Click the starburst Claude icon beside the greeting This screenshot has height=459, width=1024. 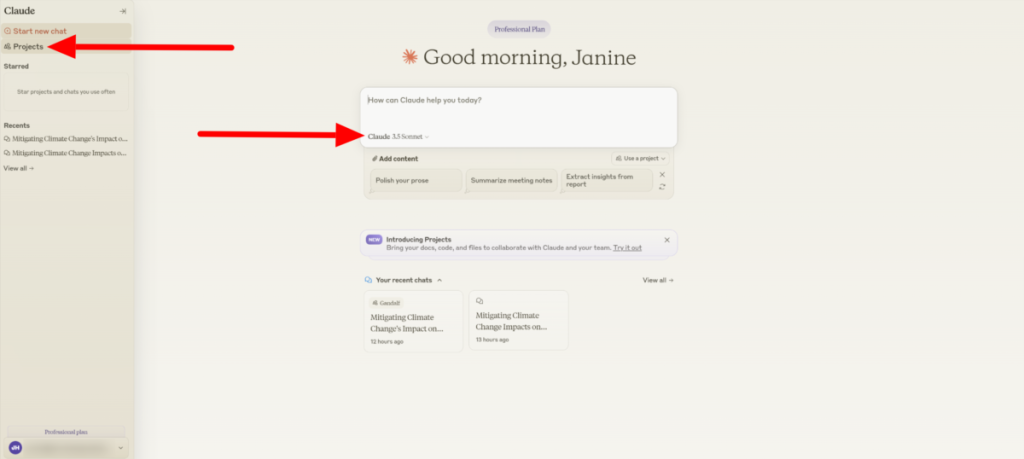[x=409, y=57]
